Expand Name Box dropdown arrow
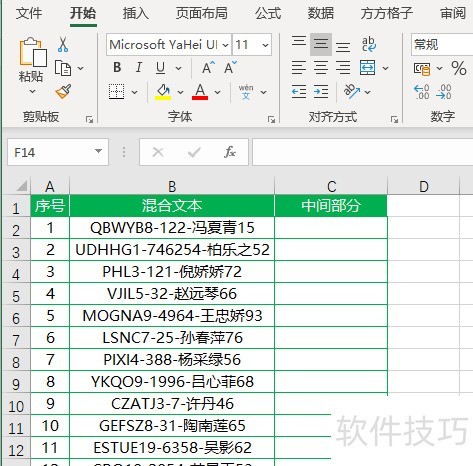This screenshot has height=466, width=473. (98, 151)
